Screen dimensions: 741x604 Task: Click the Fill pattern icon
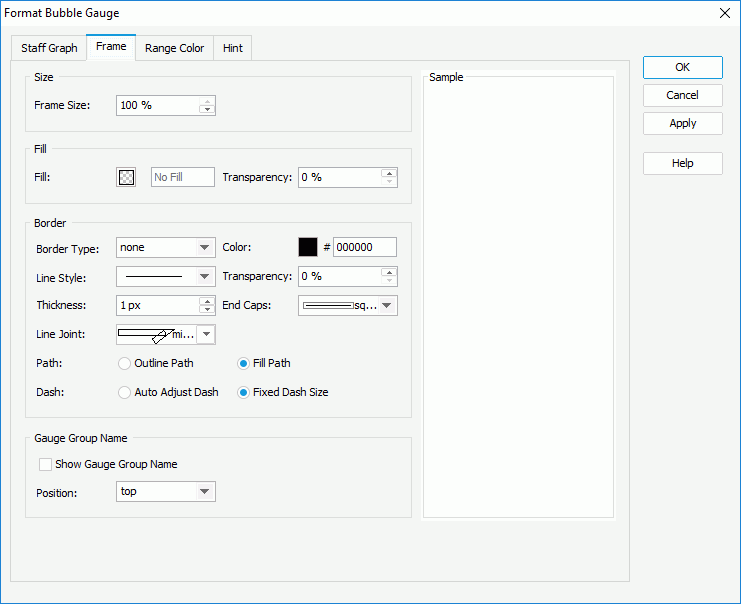click(126, 177)
